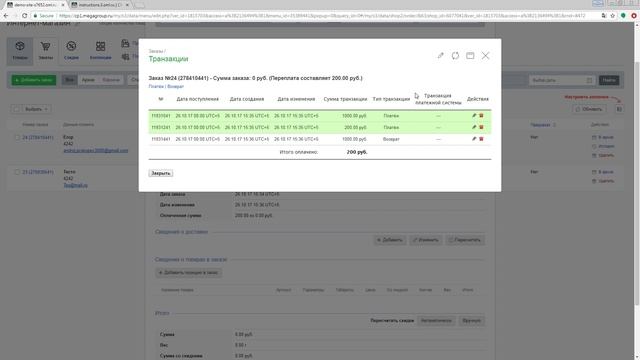Click the window-mode icon in the Транзакции dialog header

tap(470, 56)
